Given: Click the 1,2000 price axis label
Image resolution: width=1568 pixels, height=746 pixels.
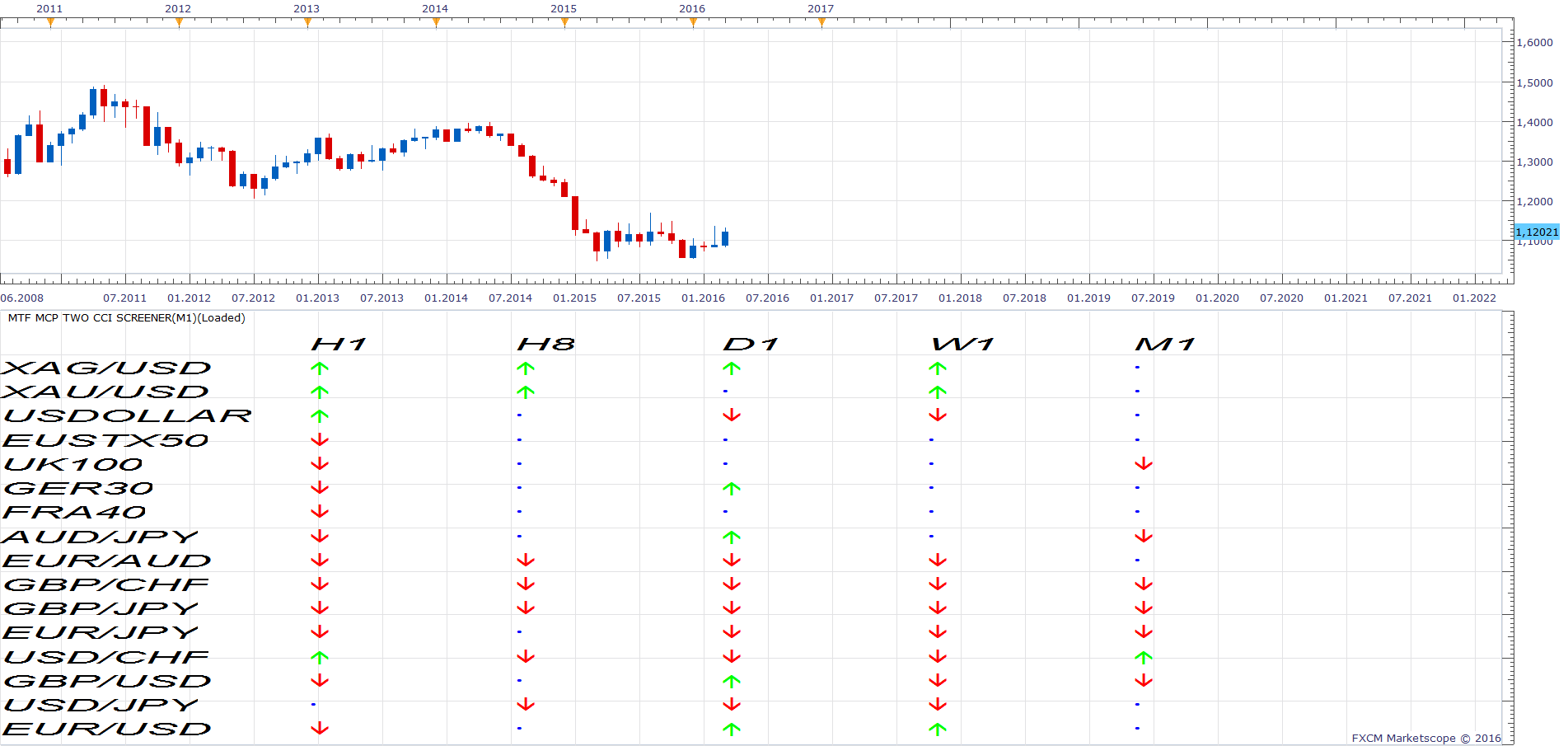Looking at the screenshot, I should pyautogui.click(x=1535, y=201).
